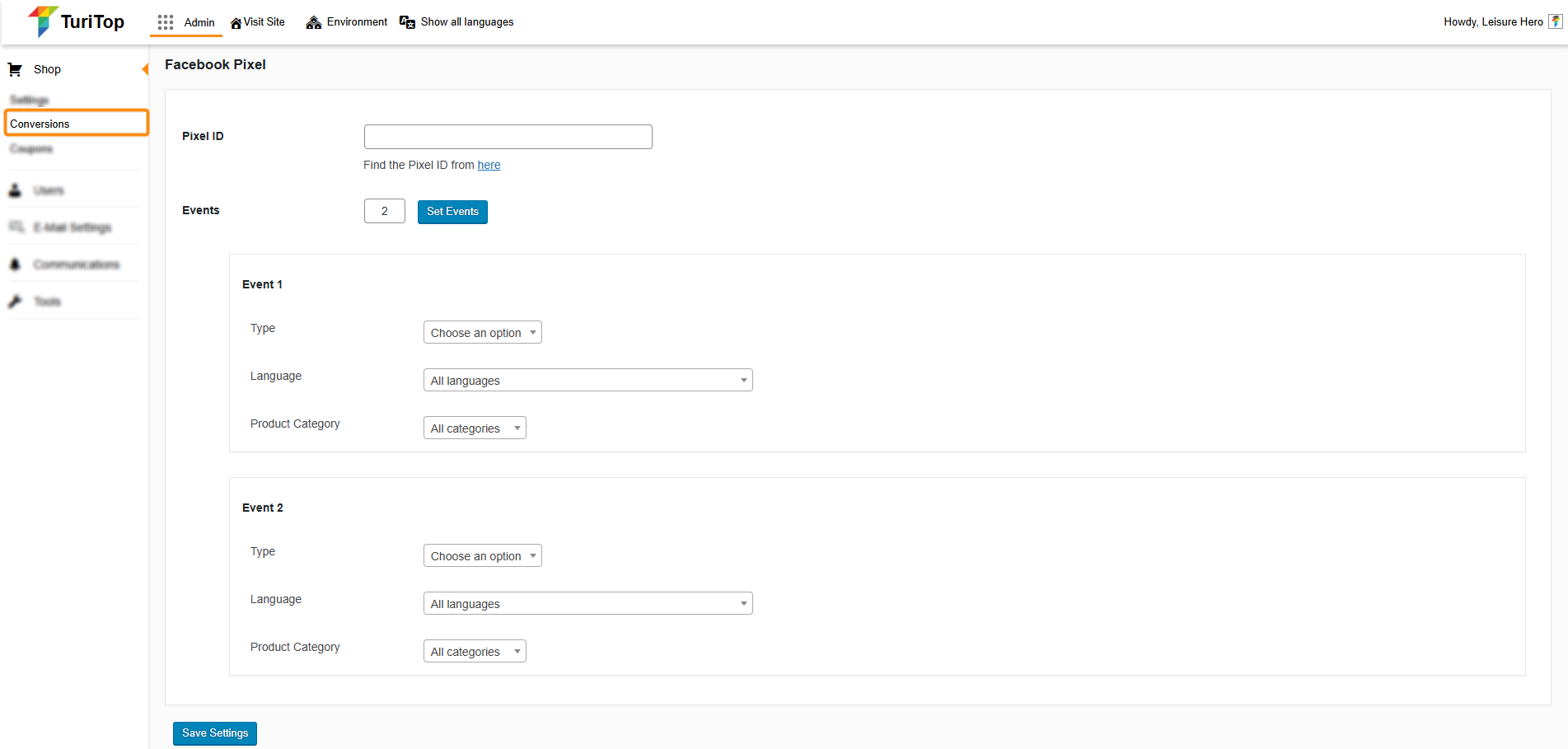Open the Admin apps grid icon
This screenshot has width=1568, height=749.
(166, 22)
